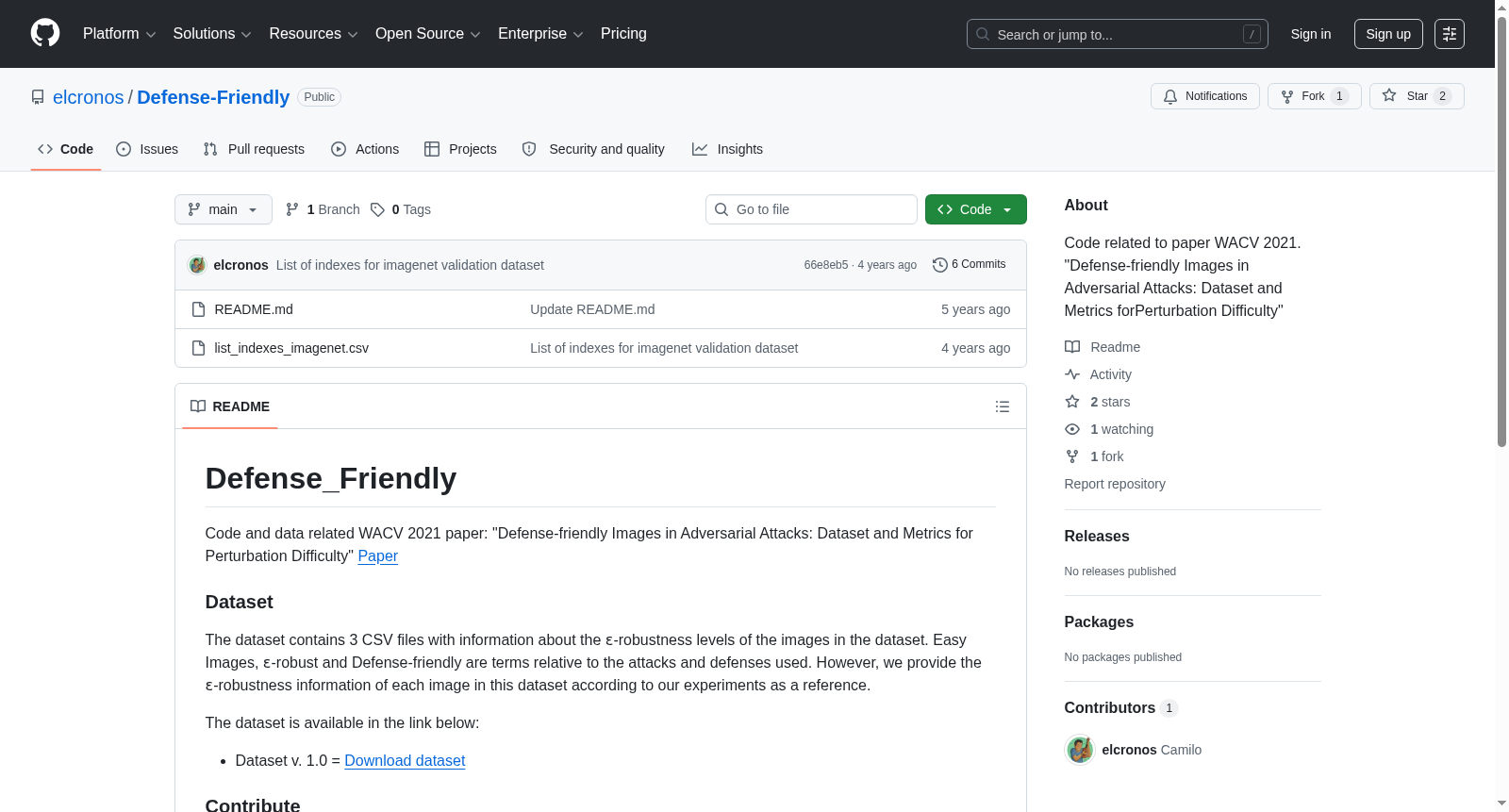The image size is (1509, 812).
Task: Select the README tab in file viewer
Action: click(230, 406)
